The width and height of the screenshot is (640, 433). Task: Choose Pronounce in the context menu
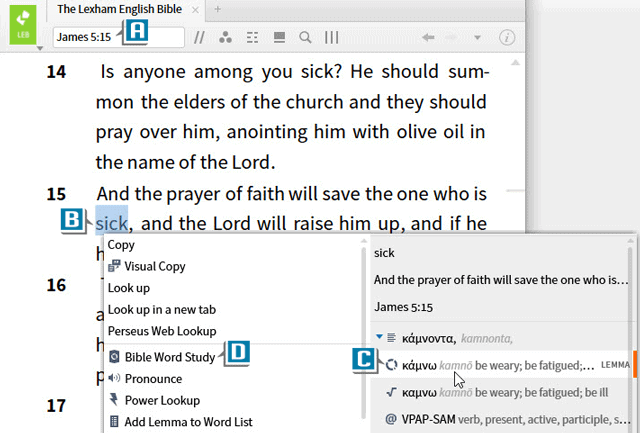(x=153, y=379)
